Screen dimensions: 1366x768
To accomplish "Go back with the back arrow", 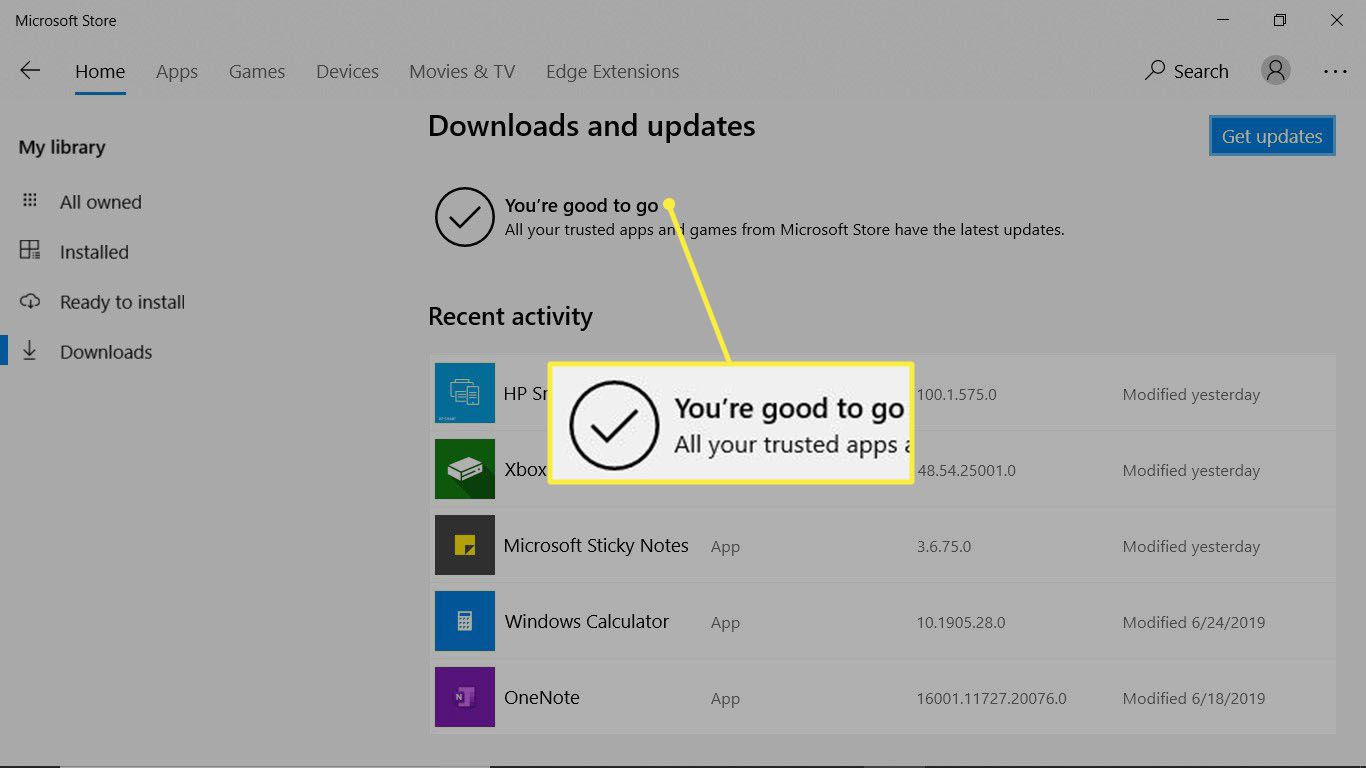I will [30, 71].
